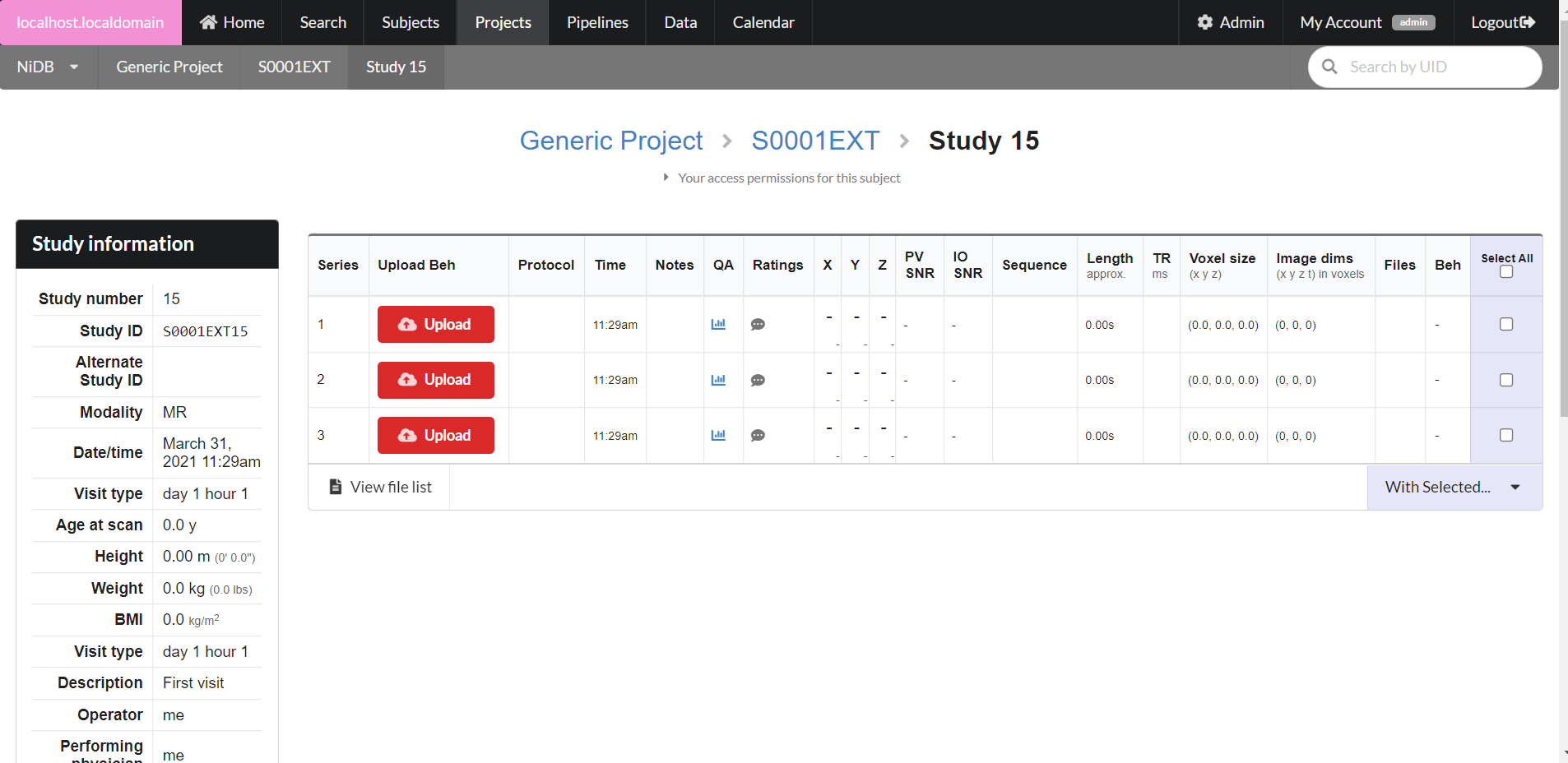Click the Admin gear icon

coord(1205,22)
